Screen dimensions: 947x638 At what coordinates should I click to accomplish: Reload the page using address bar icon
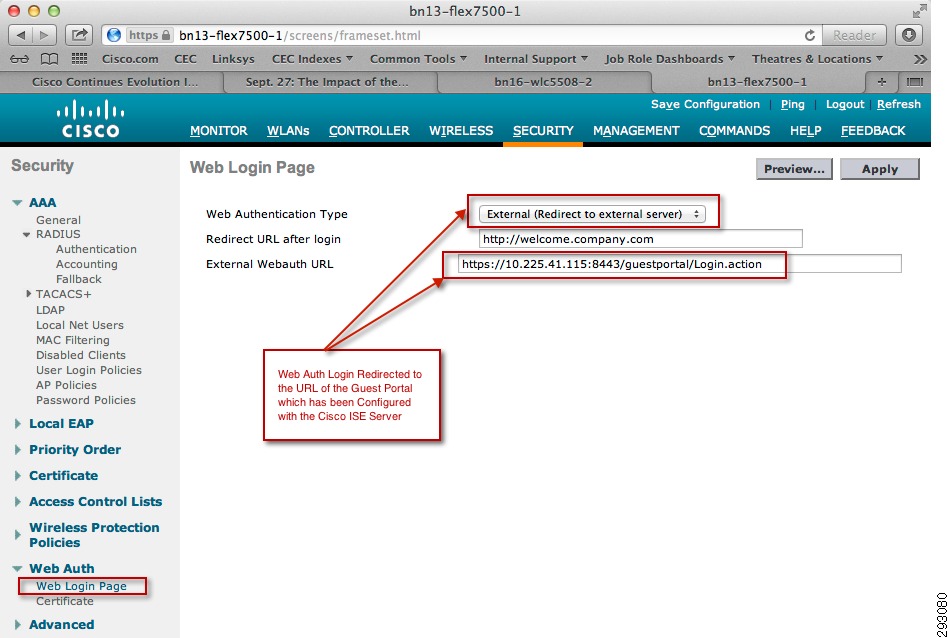[x=810, y=36]
